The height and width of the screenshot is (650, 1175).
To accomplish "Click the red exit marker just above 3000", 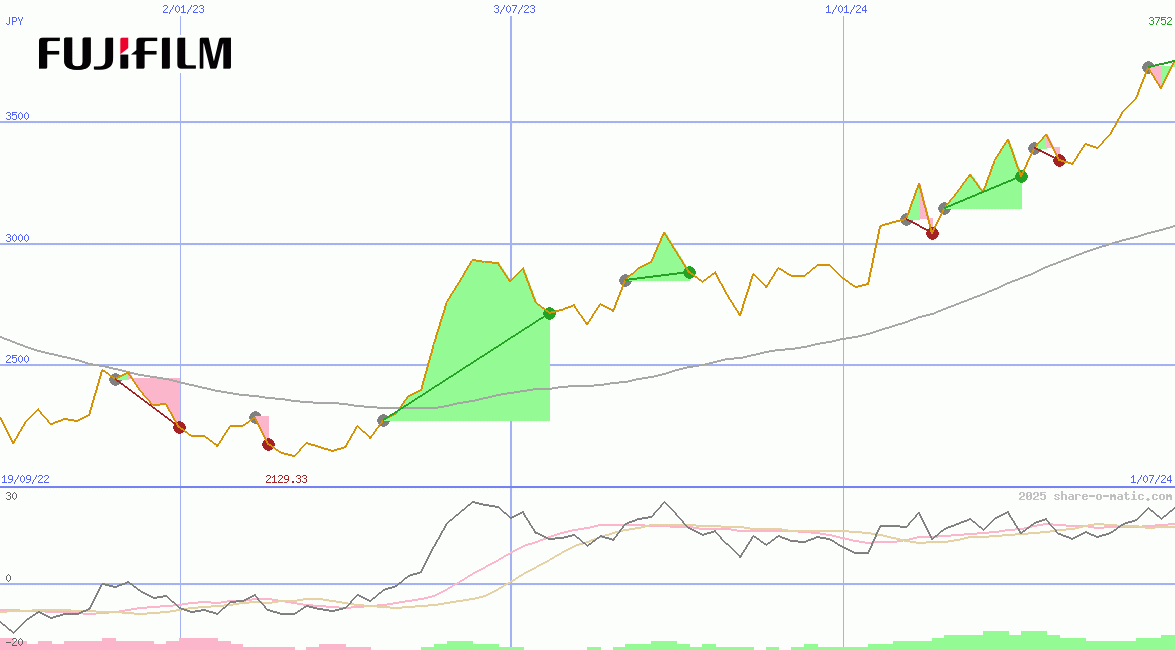I will coord(932,233).
